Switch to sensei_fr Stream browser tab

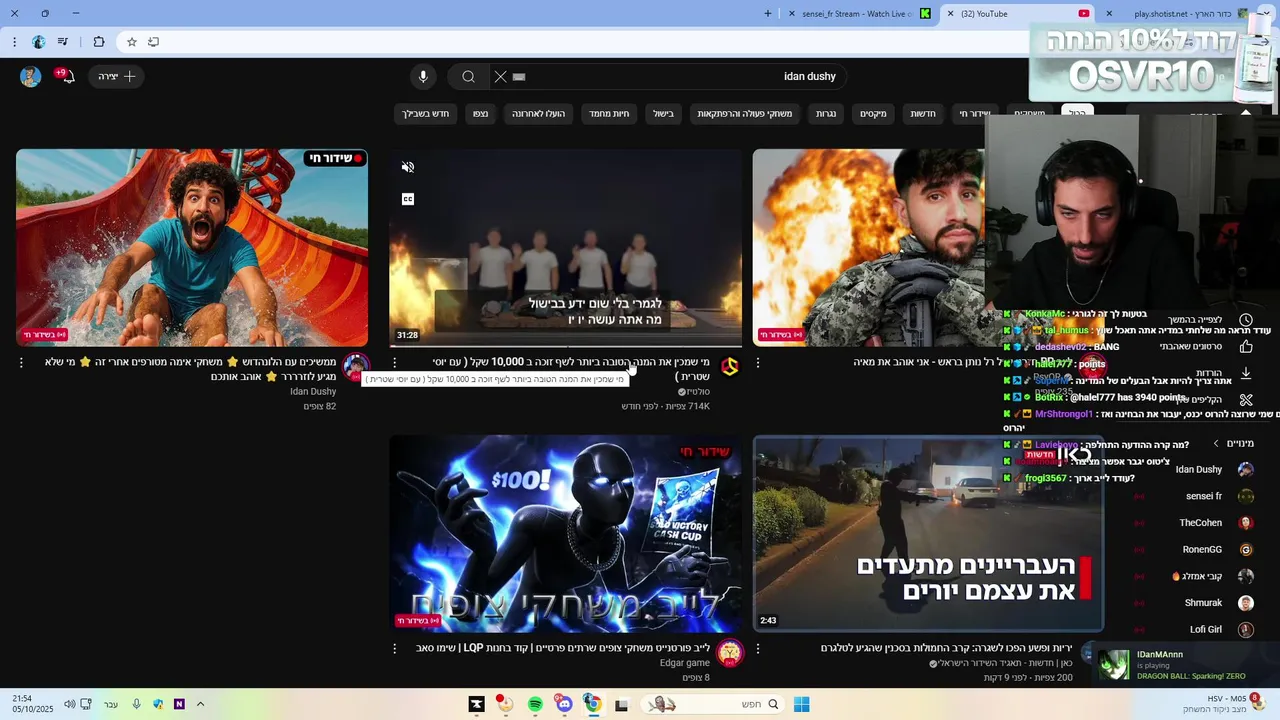pos(860,14)
